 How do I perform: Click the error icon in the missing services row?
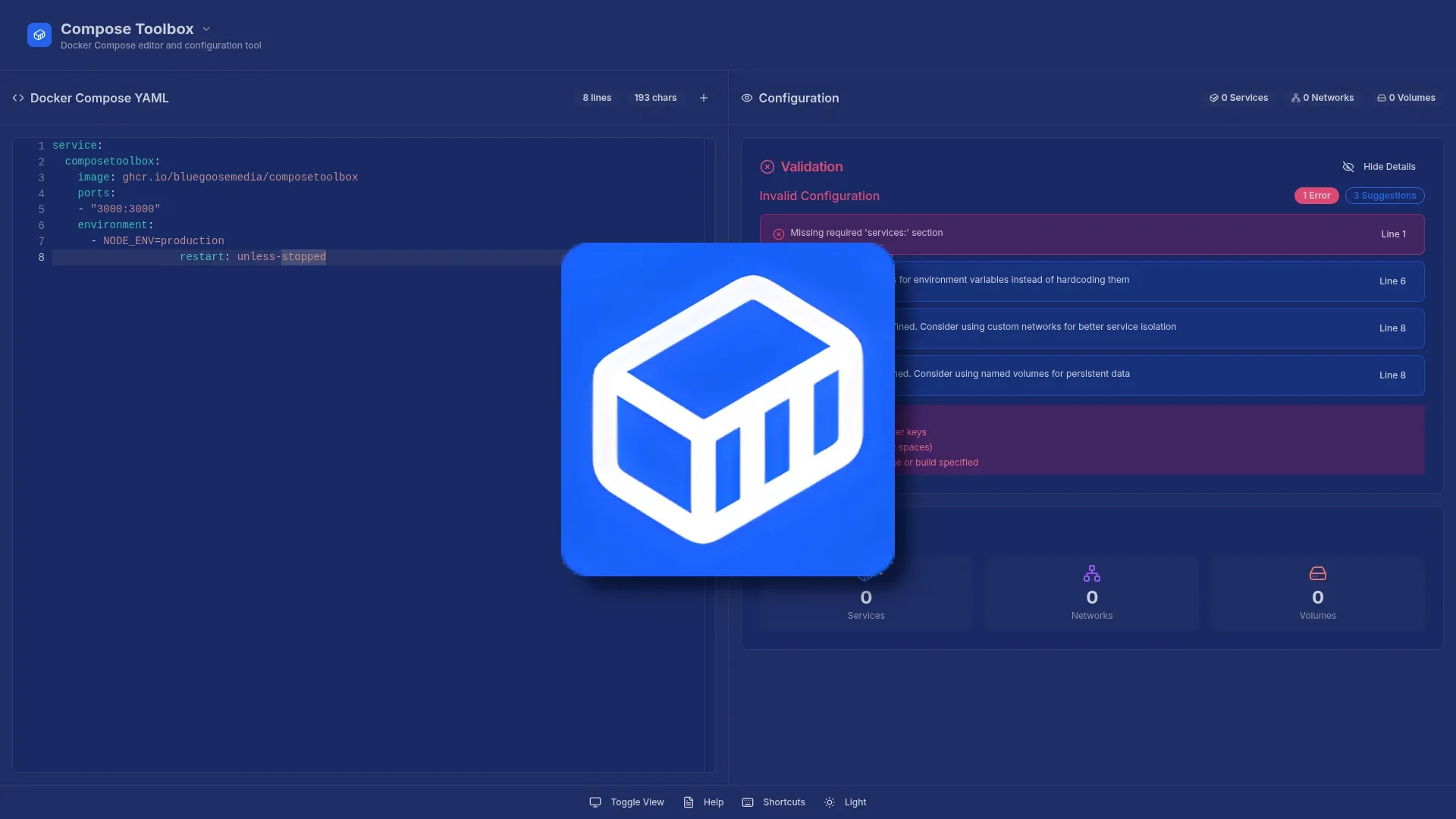[x=778, y=234]
